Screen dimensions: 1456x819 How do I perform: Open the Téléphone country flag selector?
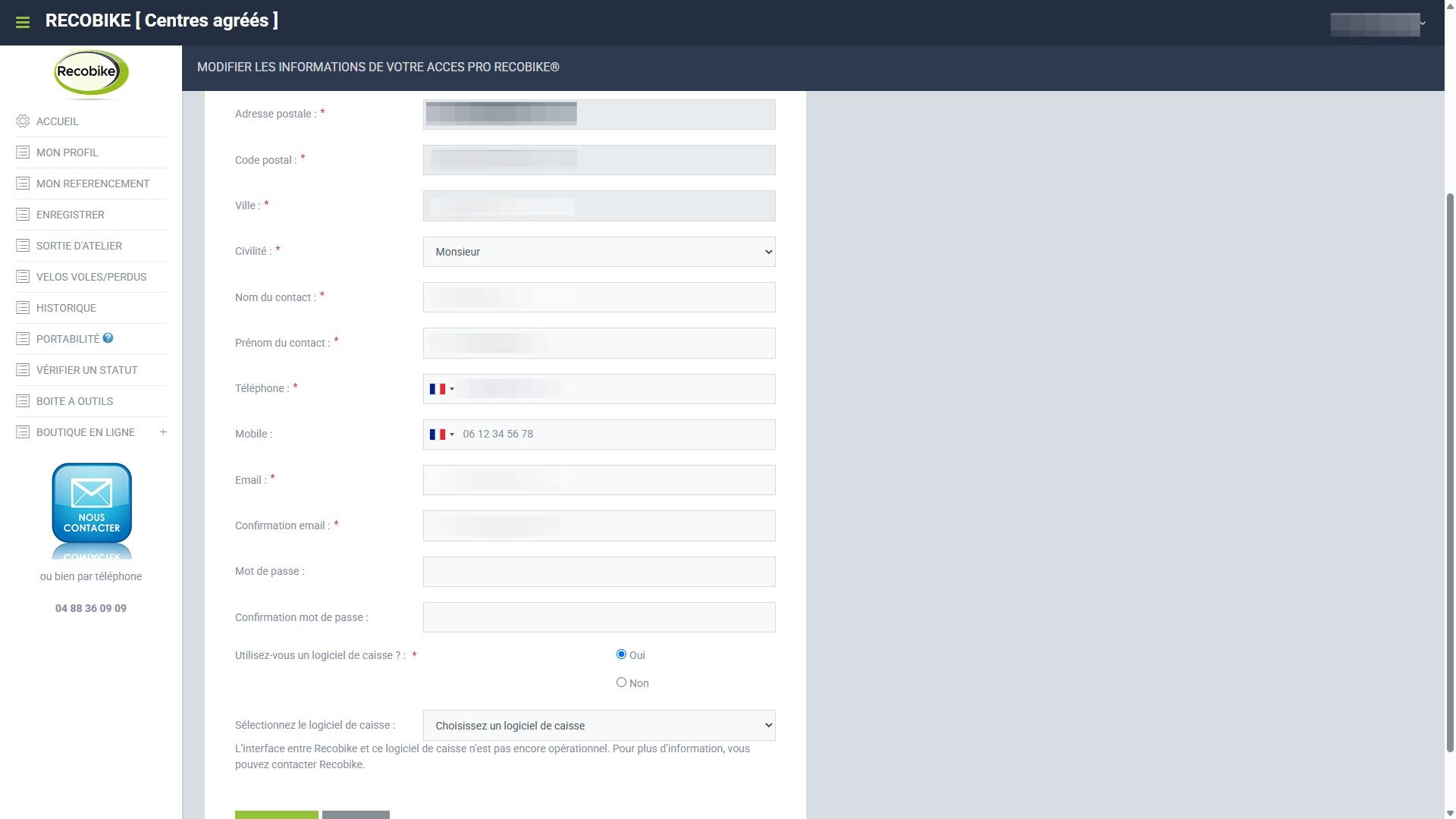pos(441,389)
